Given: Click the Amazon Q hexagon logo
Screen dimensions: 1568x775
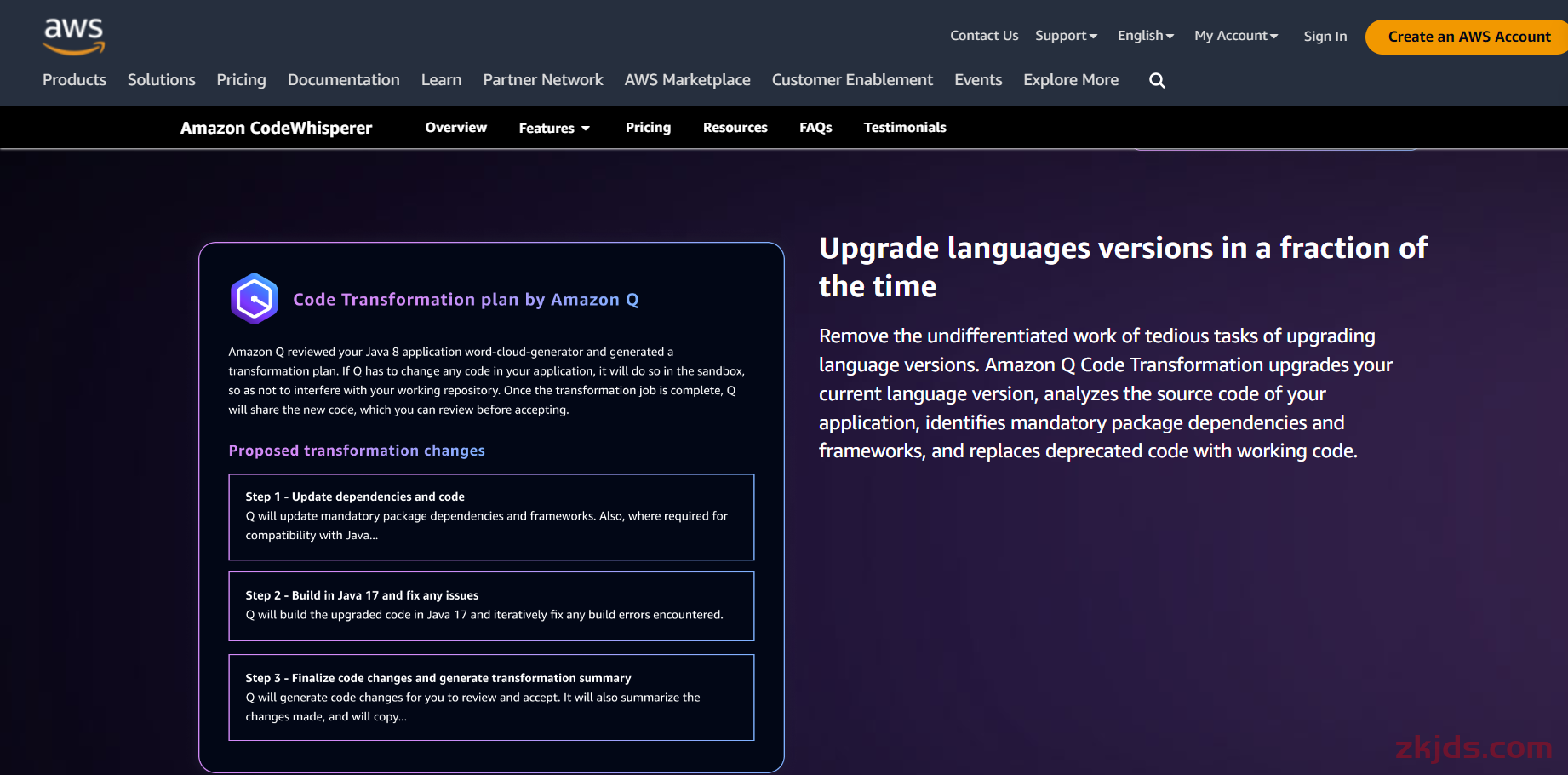Looking at the screenshot, I should pyautogui.click(x=255, y=299).
